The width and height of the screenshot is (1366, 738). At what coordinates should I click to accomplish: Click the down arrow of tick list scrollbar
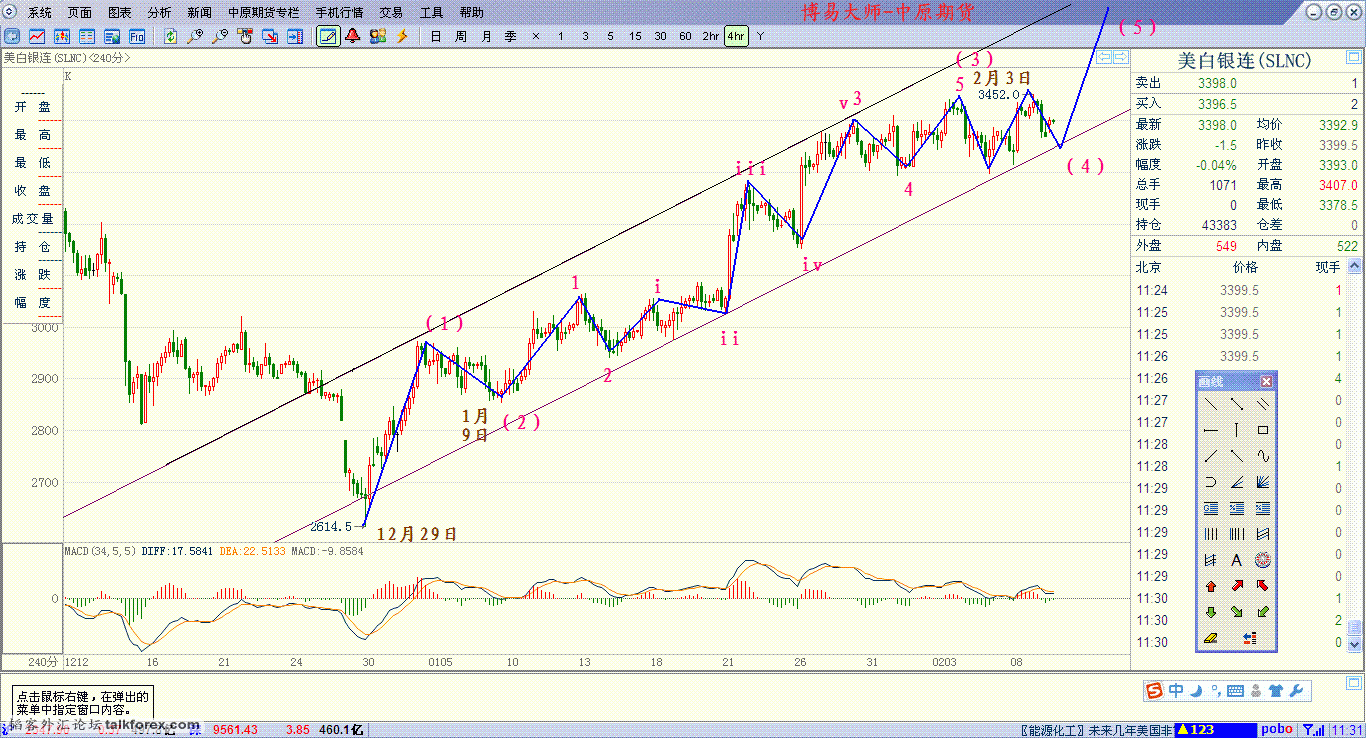[x=1355, y=644]
